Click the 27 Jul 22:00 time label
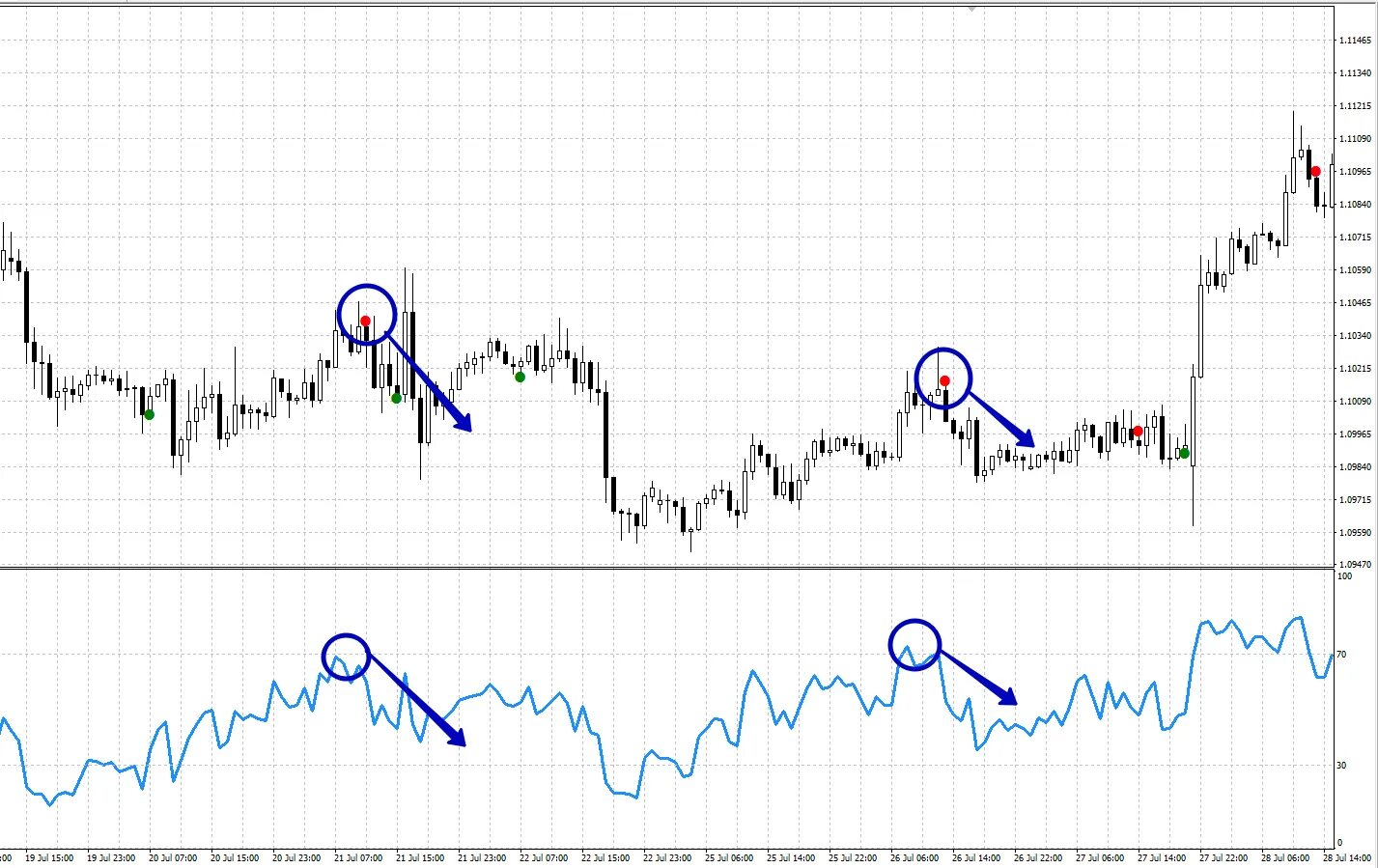The width and height of the screenshot is (1378, 868). coord(1223,857)
